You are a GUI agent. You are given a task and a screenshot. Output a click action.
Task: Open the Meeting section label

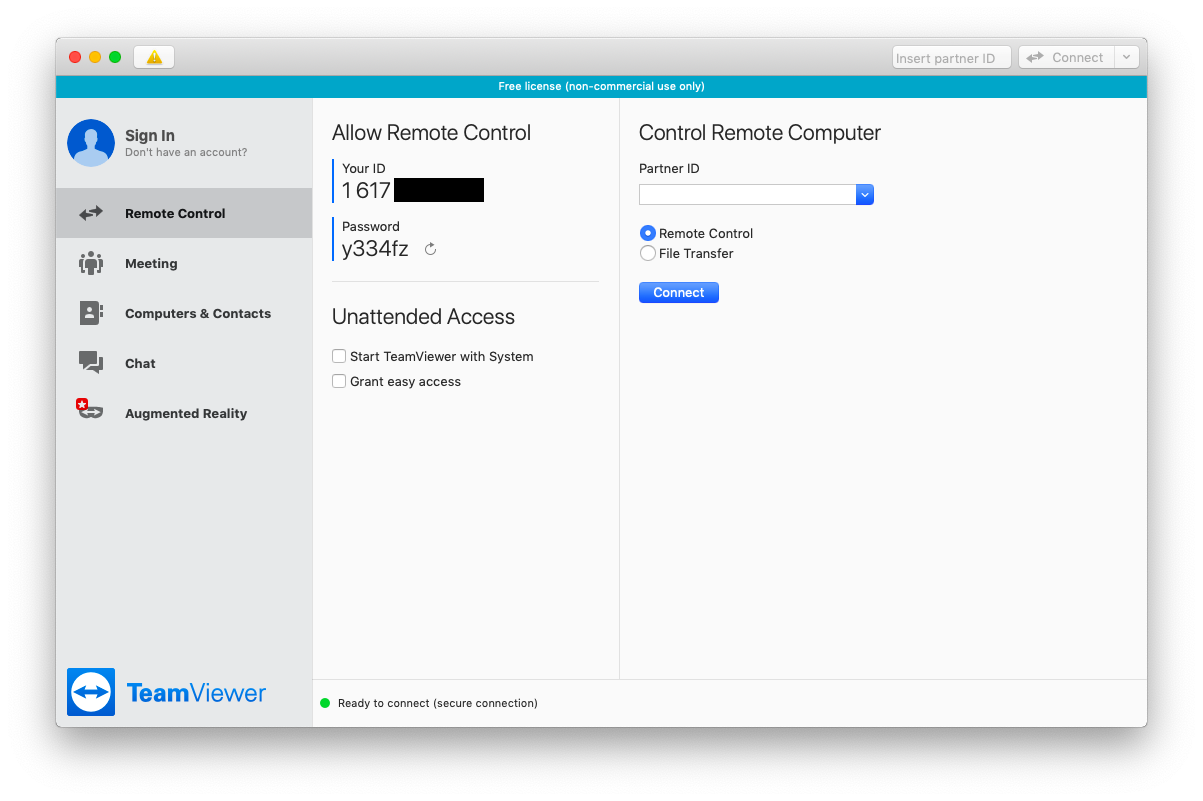click(151, 264)
